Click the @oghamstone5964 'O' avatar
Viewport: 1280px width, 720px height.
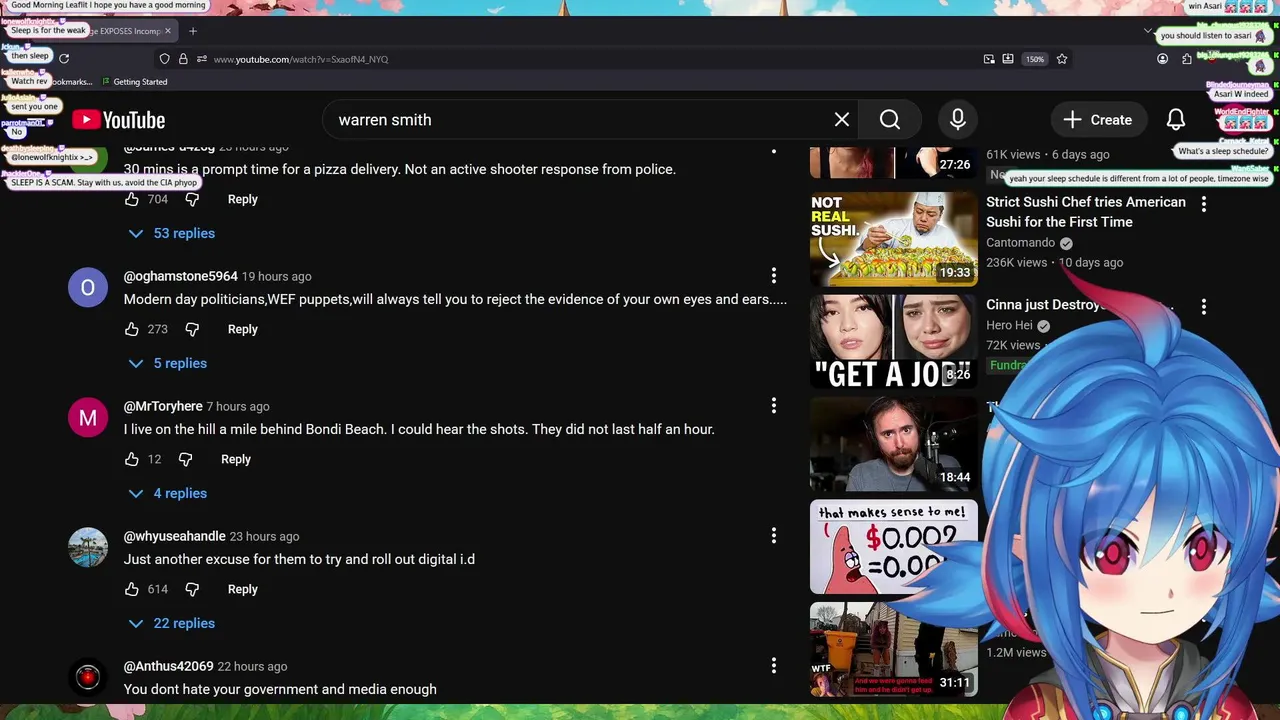[88, 288]
